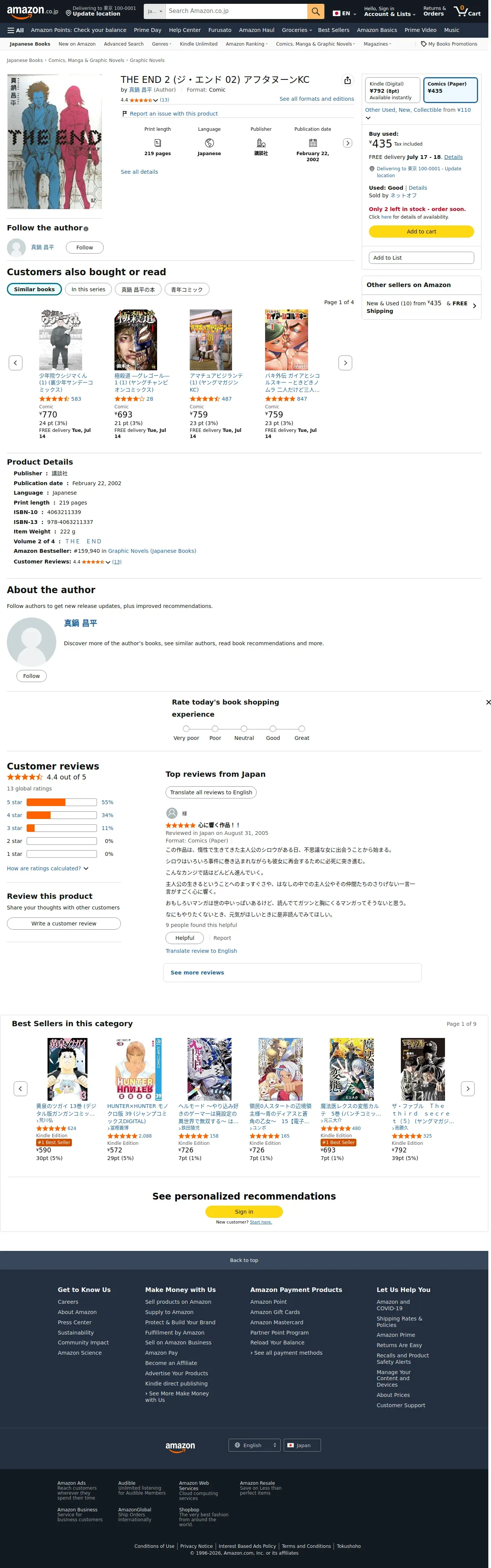Open Kindle Unlimited in books subnav
This screenshot has height=1568, width=491.
click(x=199, y=44)
